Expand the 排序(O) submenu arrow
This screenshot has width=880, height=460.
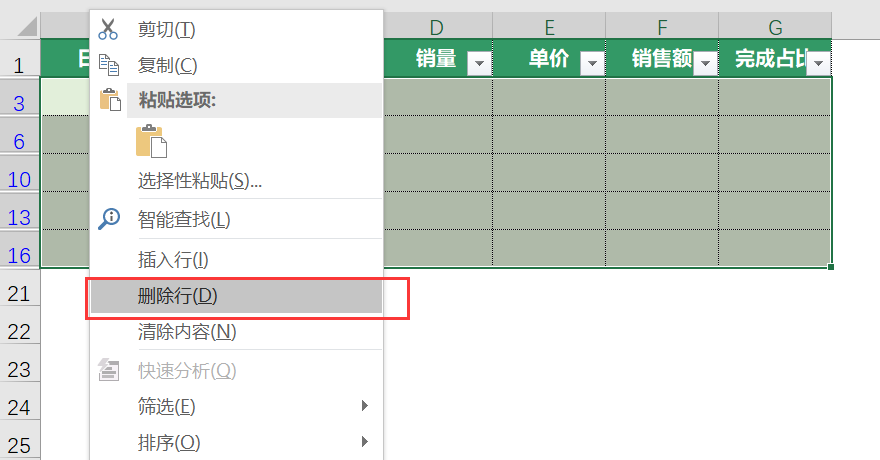[x=365, y=441]
